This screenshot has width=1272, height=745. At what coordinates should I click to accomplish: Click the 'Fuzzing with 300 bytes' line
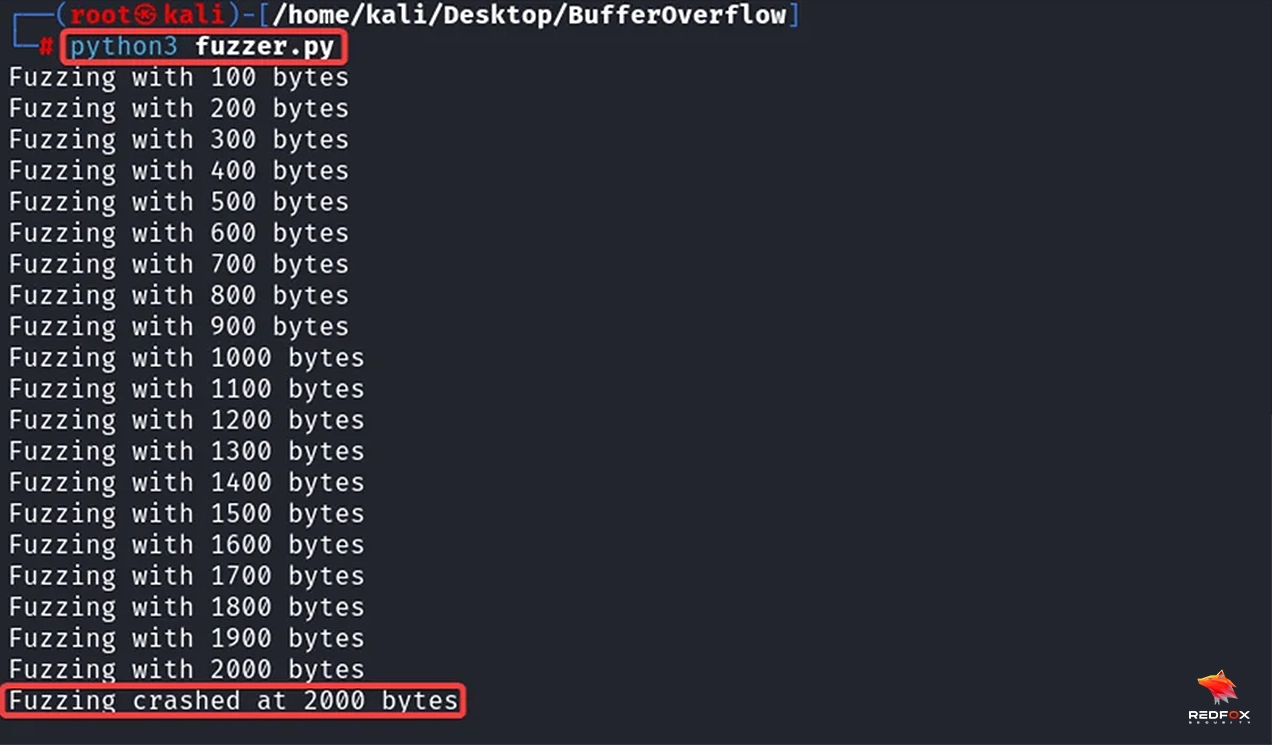(x=178, y=139)
